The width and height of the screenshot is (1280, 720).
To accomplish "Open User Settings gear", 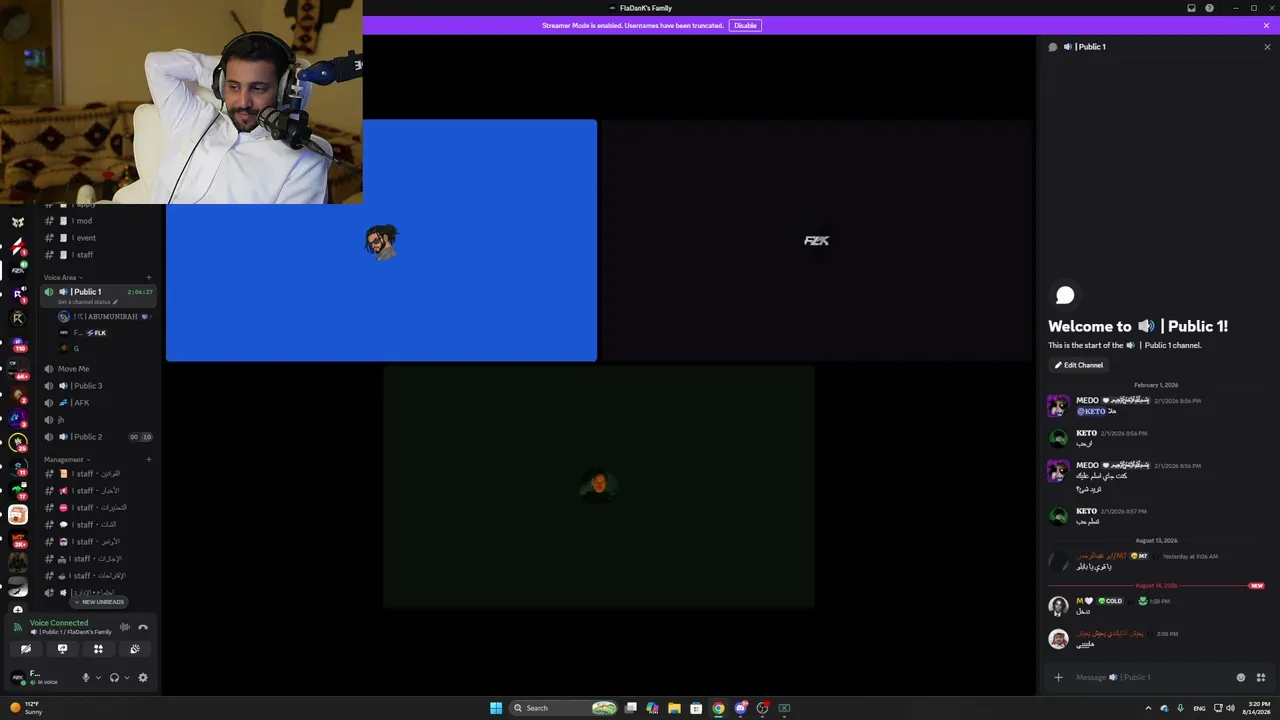I will [x=143, y=677].
